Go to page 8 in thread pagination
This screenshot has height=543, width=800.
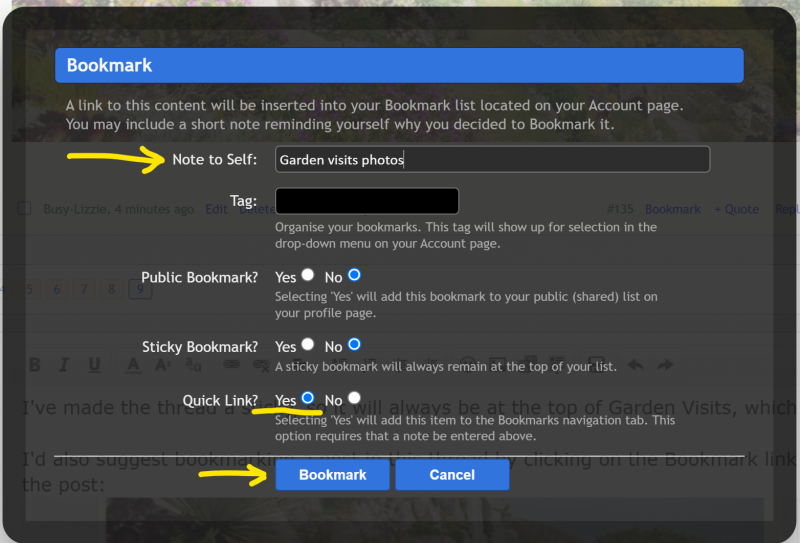112,290
